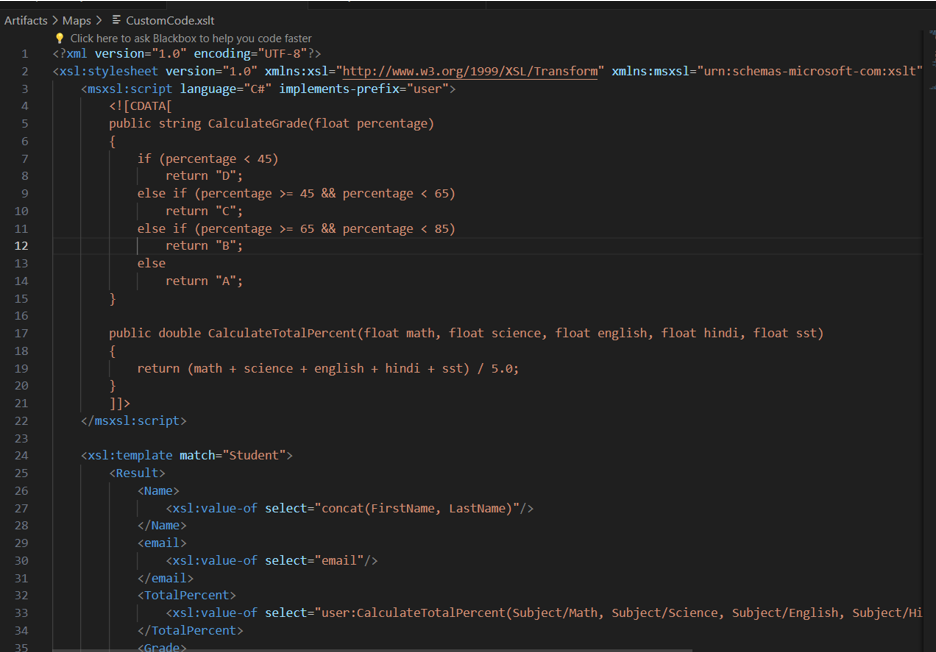Click the xsl:template match="Student" line
Screen dimensions: 936x652
click(x=187, y=456)
